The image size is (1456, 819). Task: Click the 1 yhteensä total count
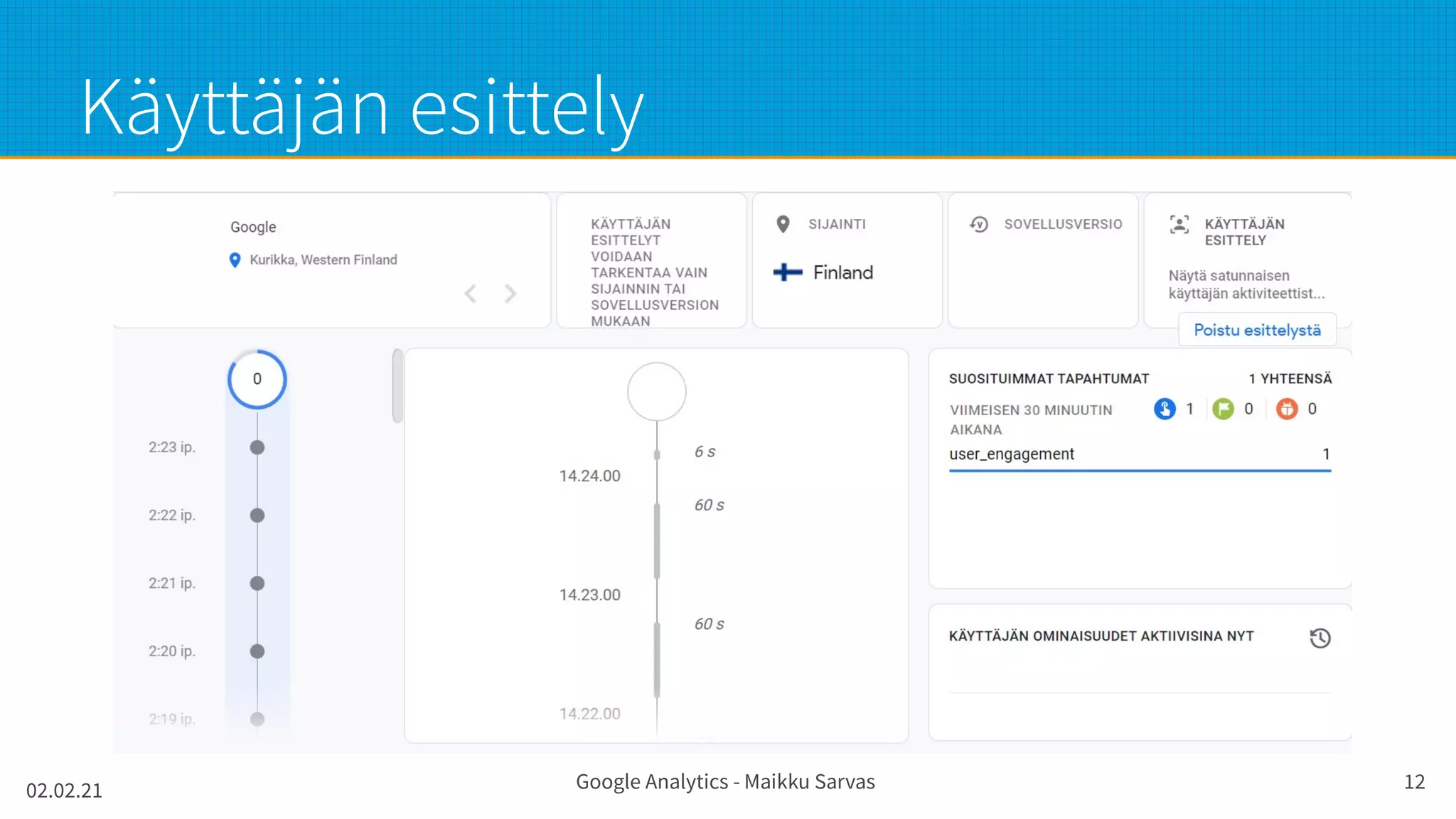[1290, 379]
